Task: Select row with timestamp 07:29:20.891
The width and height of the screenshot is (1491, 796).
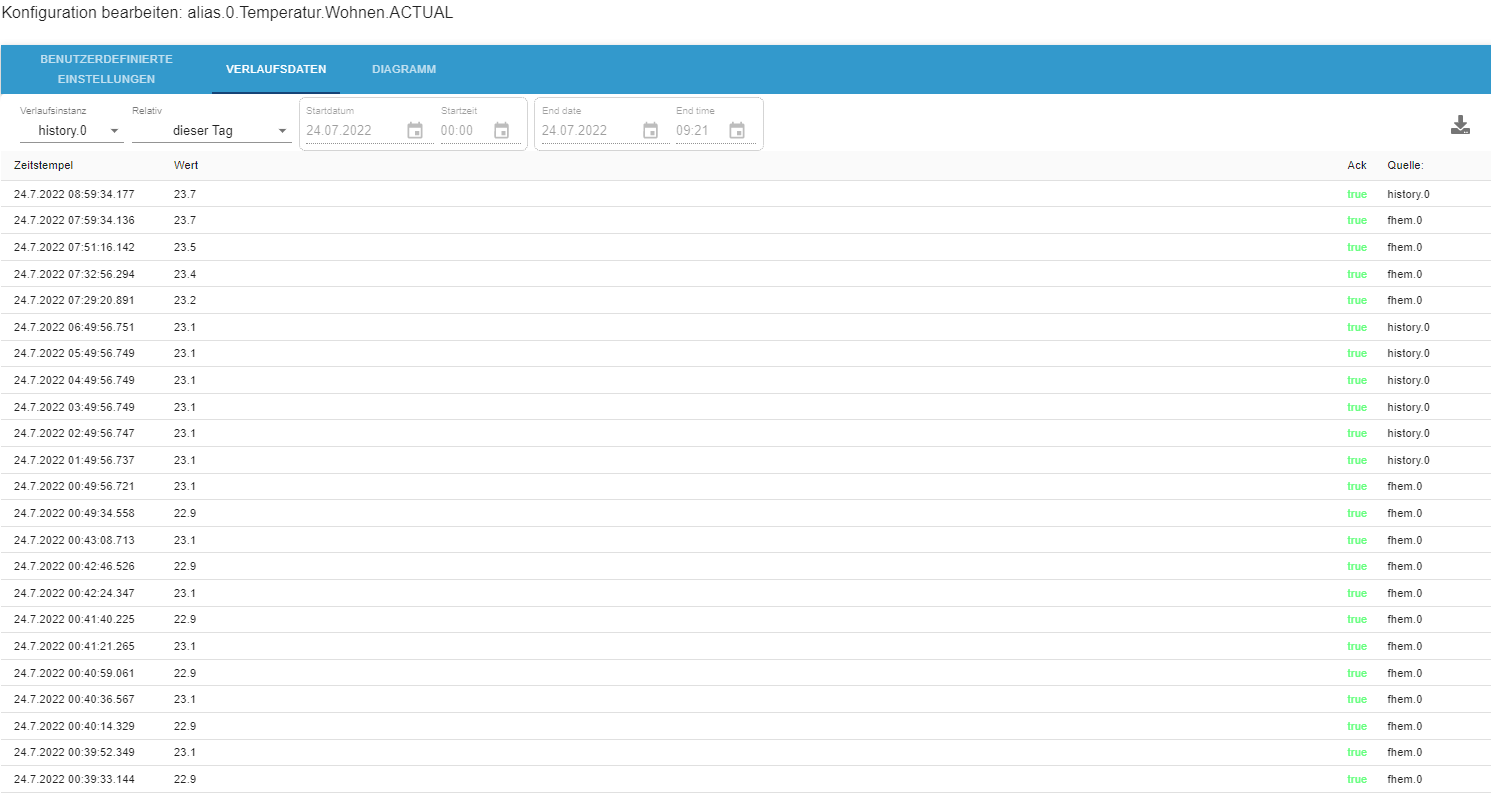Action: pyautogui.click(x=745, y=300)
